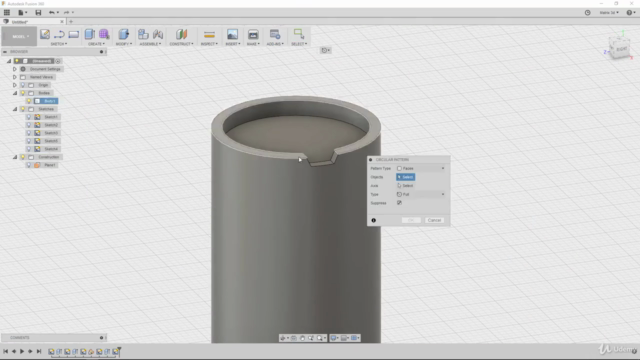Open the INSPECT menu
640x360 pixels.
pyautogui.click(x=209, y=44)
